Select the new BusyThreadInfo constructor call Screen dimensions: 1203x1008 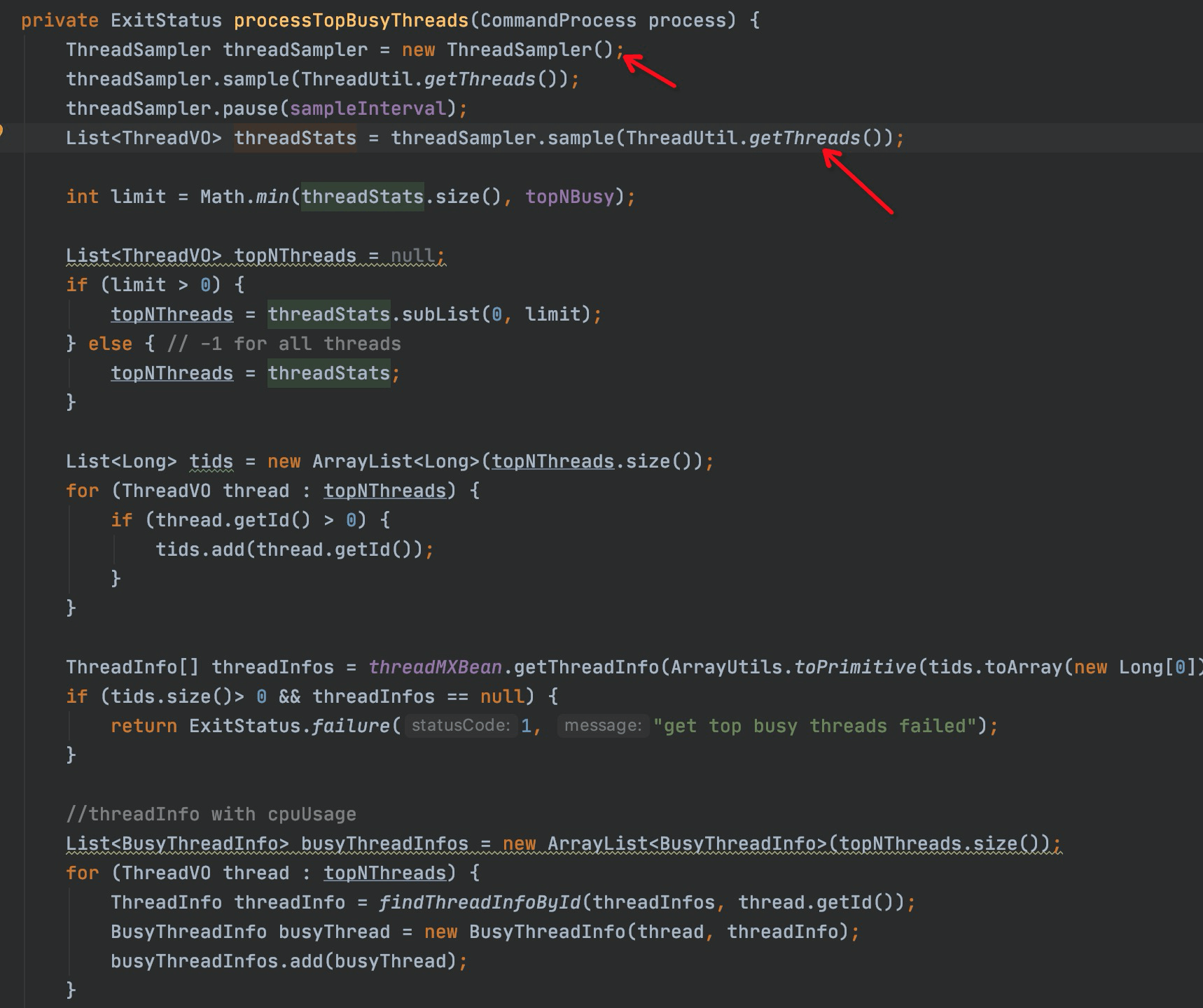coord(637,932)
